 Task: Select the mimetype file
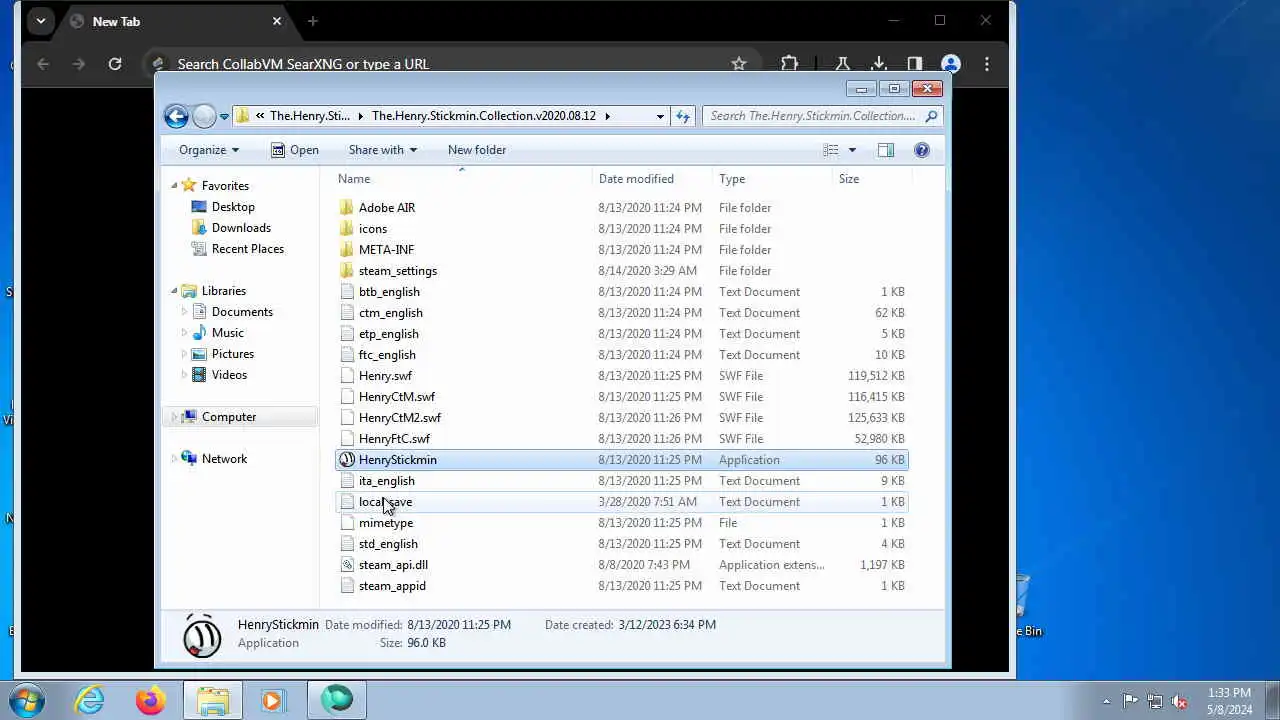[385, 523]
